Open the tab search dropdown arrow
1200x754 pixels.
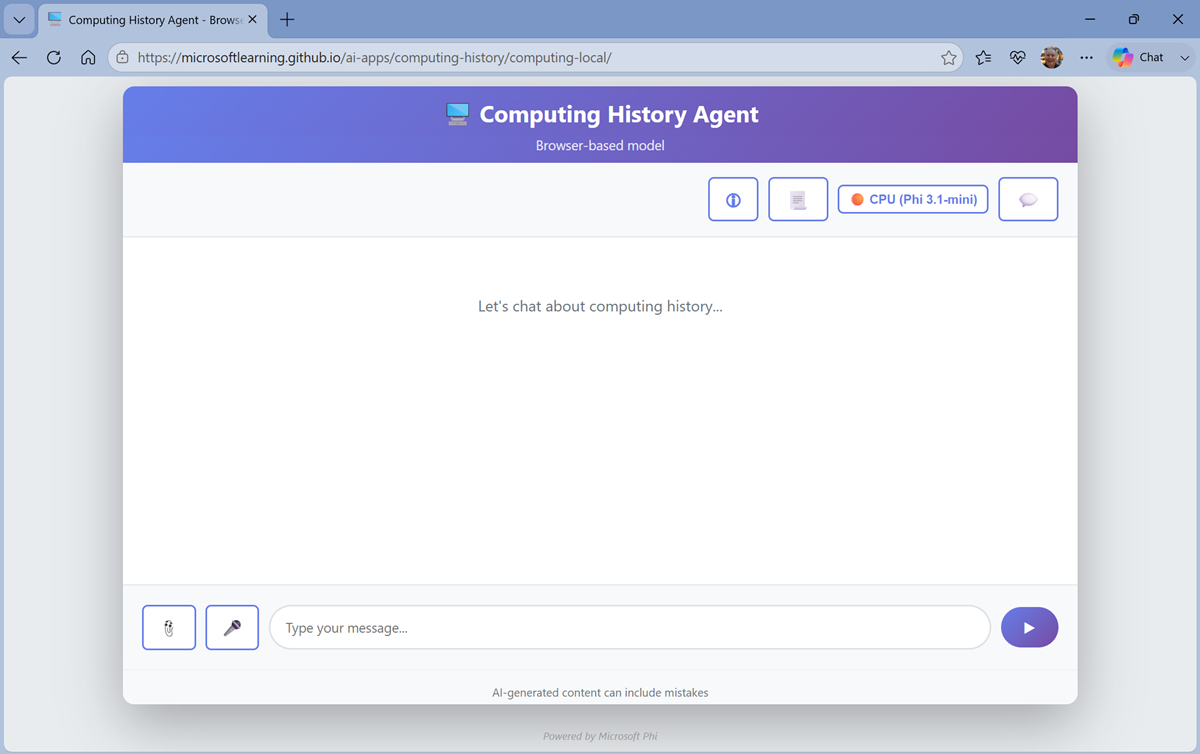coord(19,20)
